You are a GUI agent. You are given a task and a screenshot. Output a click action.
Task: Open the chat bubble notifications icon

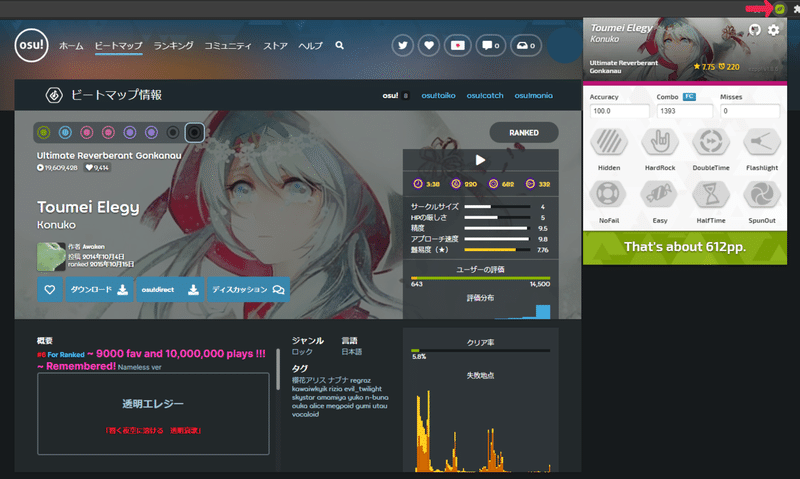[491, 45]
